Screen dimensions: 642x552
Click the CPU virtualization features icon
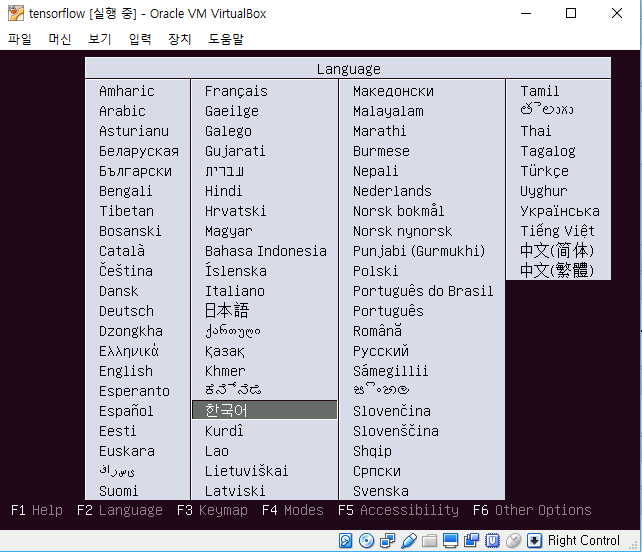(x=493, y=541)
